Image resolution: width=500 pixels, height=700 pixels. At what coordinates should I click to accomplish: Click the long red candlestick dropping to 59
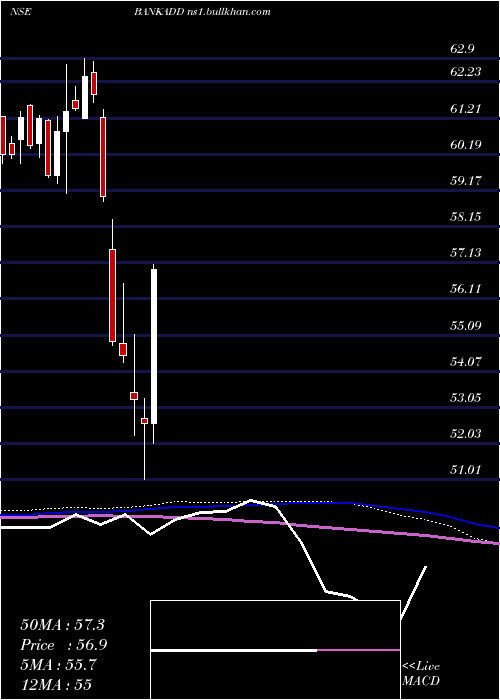pos(103,157)
